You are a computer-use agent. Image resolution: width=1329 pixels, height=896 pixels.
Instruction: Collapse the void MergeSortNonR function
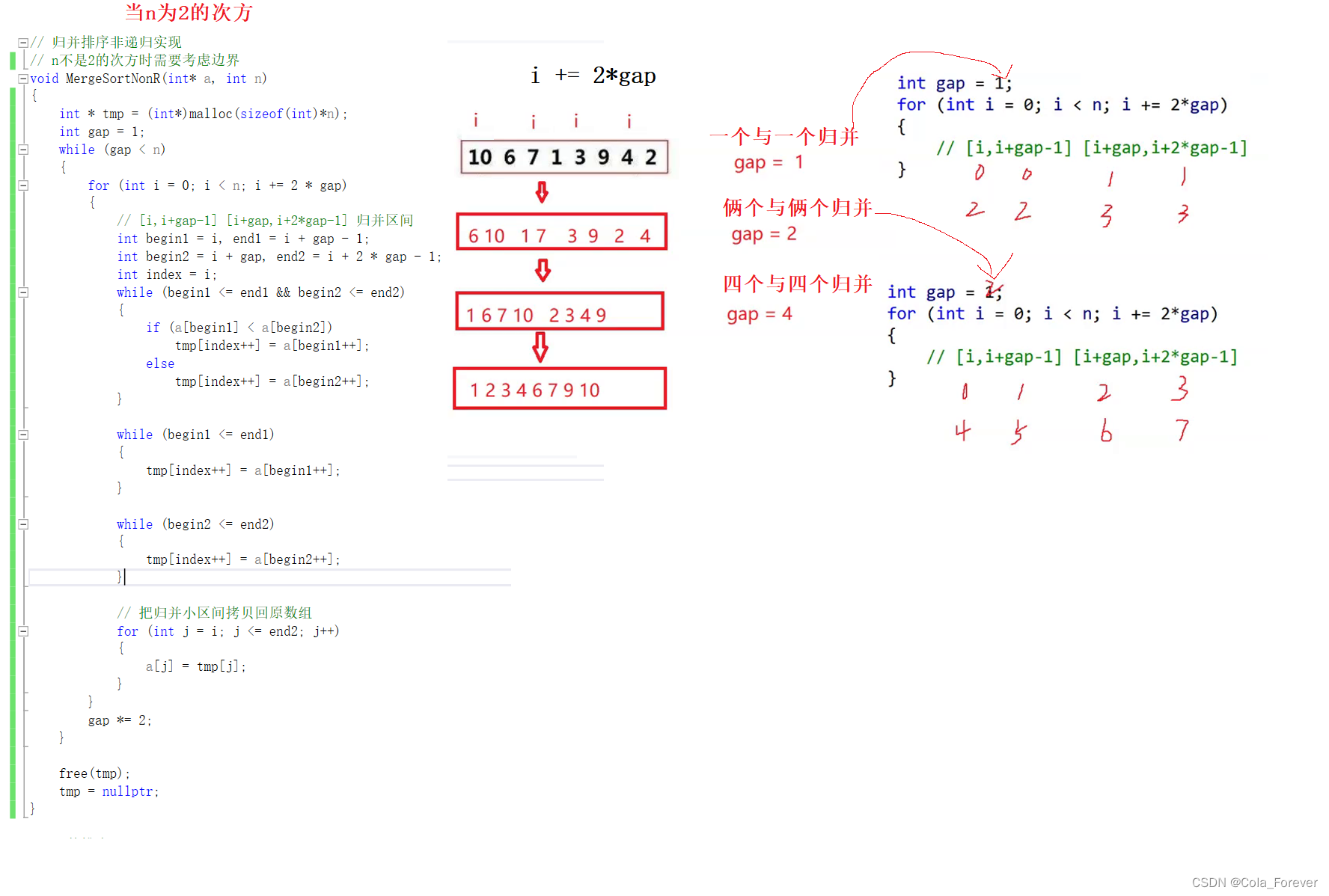coord(23,79)
